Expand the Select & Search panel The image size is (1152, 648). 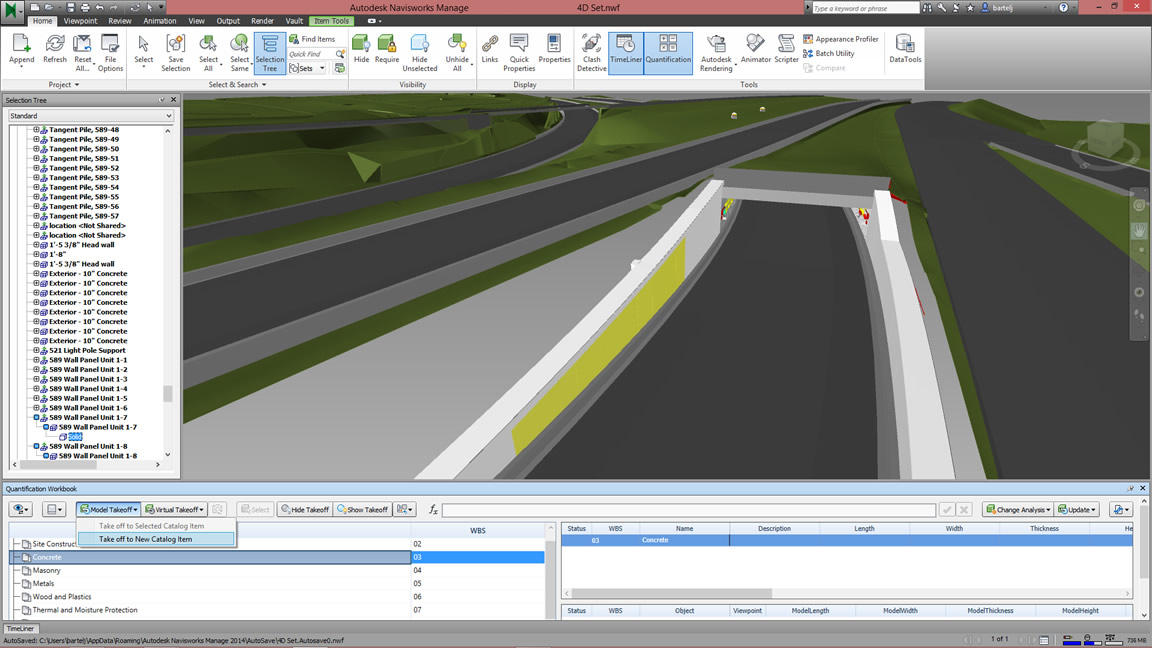(237, 84)
